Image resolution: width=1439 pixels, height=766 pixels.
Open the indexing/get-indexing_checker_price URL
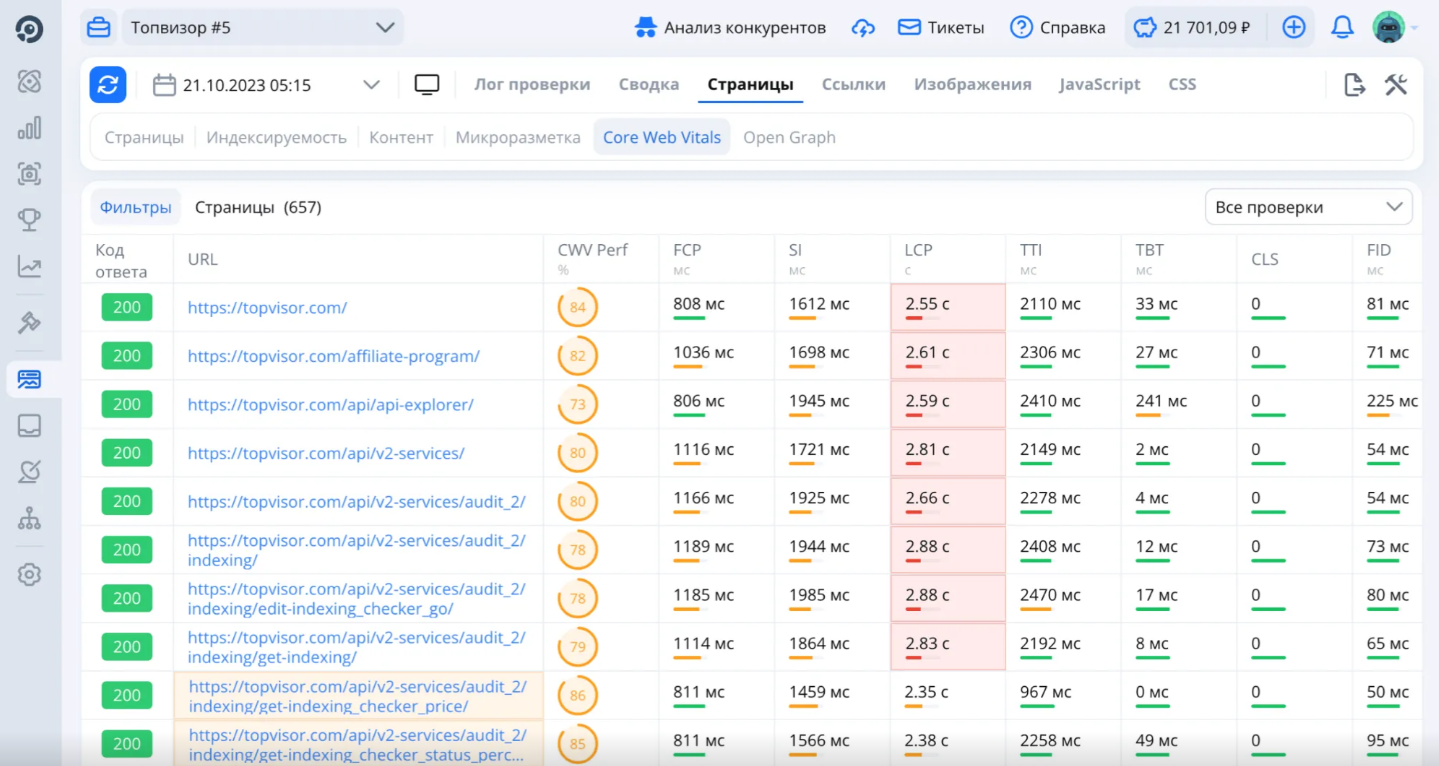point(358,696)
